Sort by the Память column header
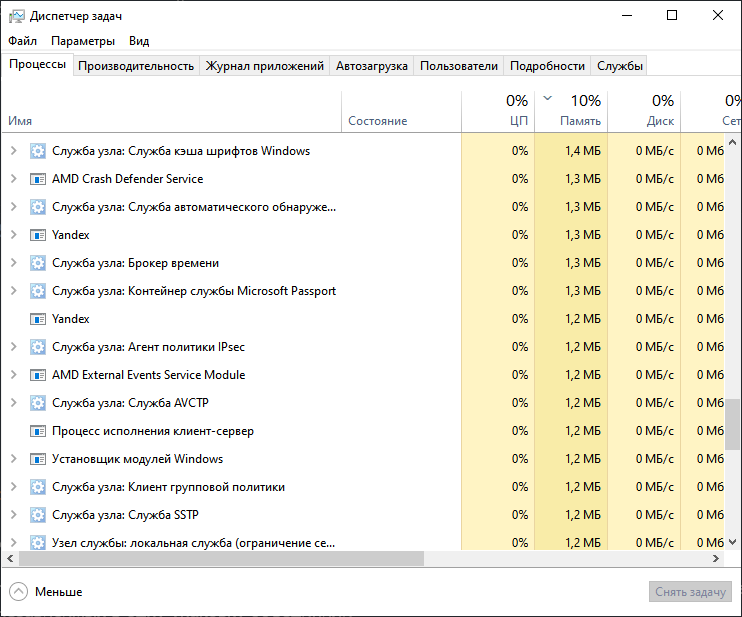This screenshot has height=617, width=742. (571, 111)
